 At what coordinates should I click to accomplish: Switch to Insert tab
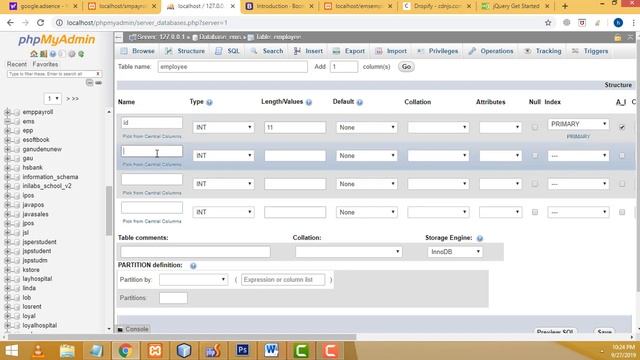[308, 51]
